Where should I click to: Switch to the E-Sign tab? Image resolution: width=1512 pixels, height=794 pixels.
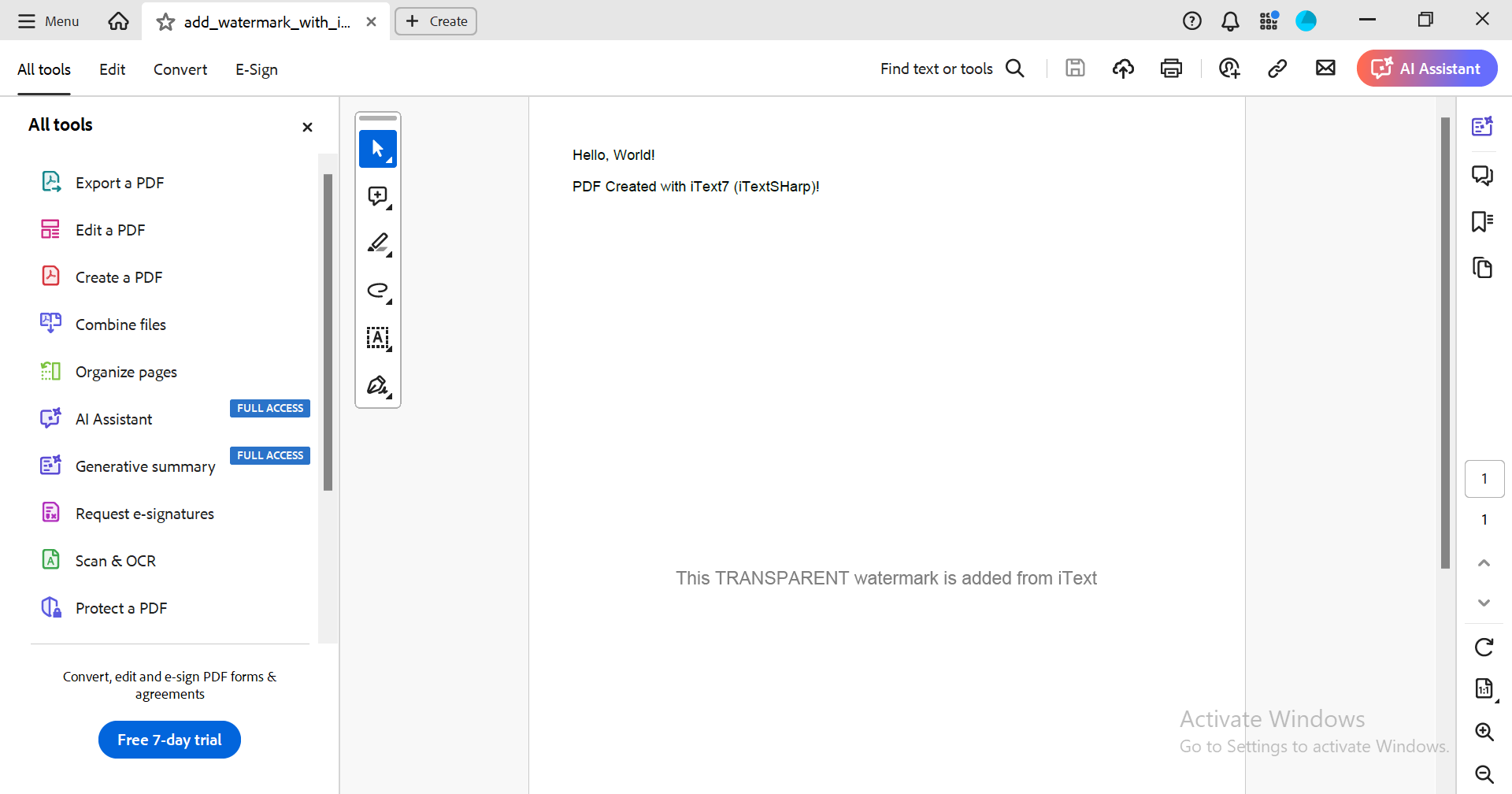coord(257,69)
